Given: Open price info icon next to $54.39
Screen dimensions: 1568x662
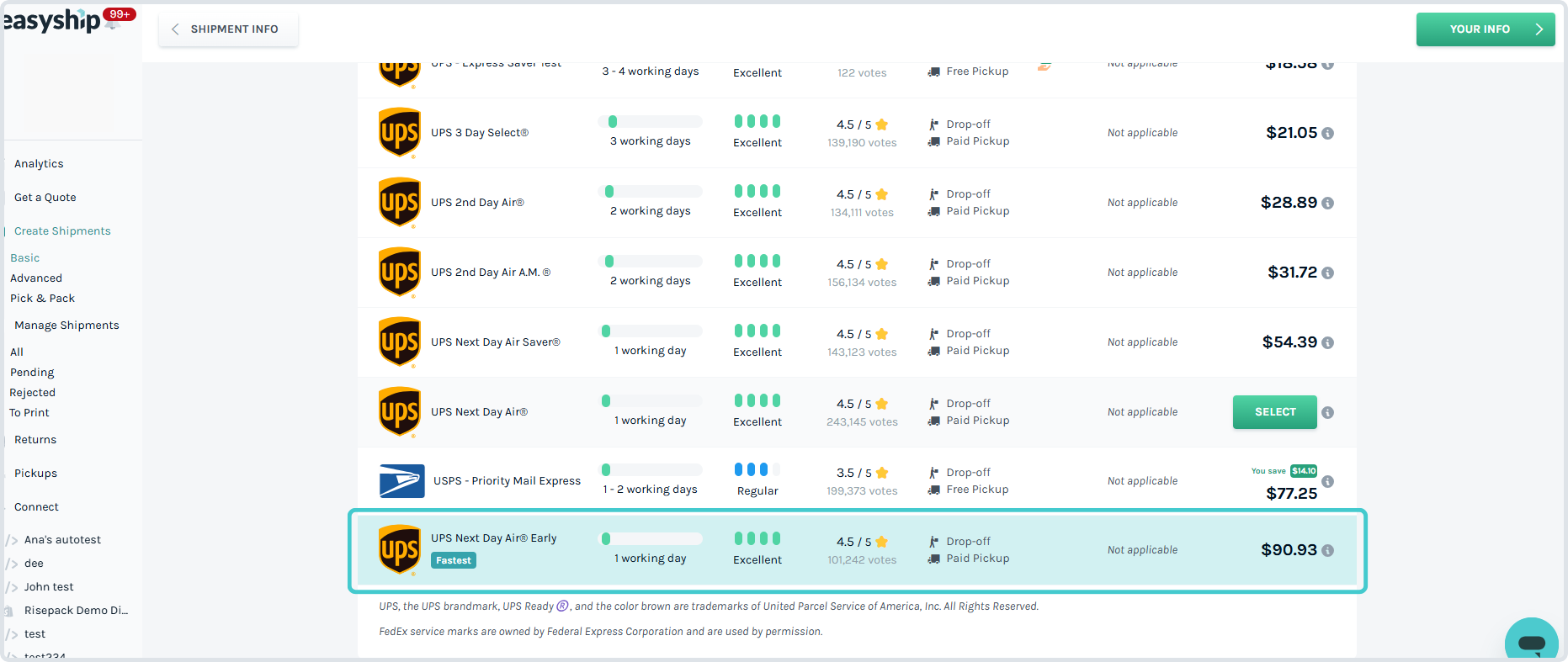Looking at the screenshot, I should (1327, 342).
